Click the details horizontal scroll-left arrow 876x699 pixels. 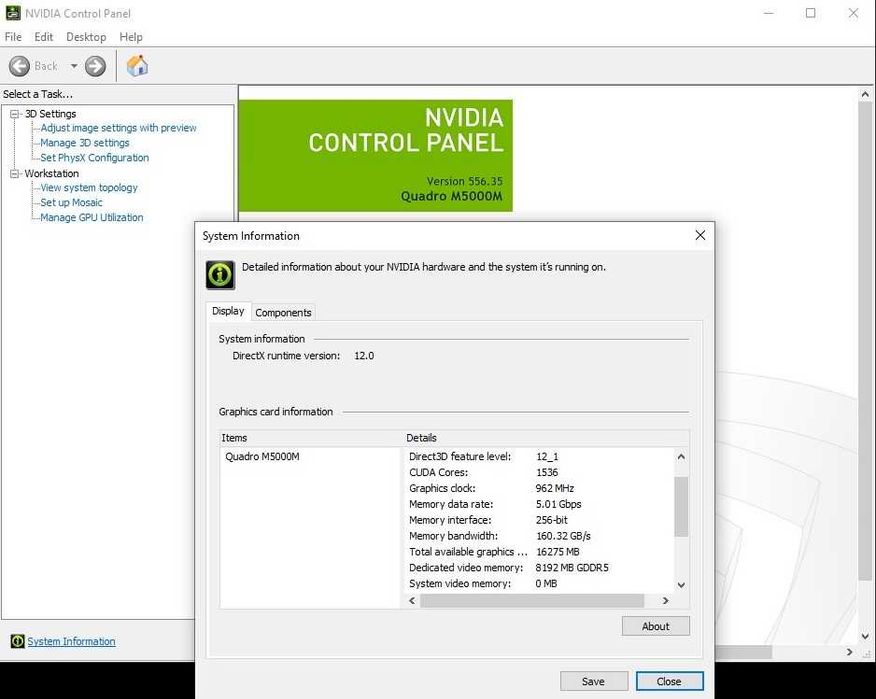coord(412,601)
